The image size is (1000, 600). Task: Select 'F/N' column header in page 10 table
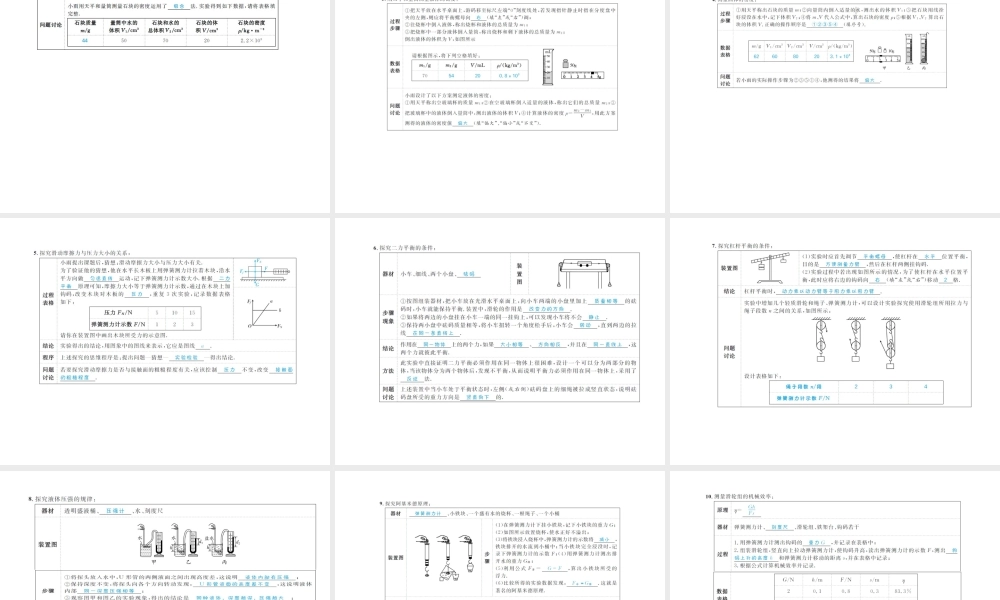[x=846, y=580]
